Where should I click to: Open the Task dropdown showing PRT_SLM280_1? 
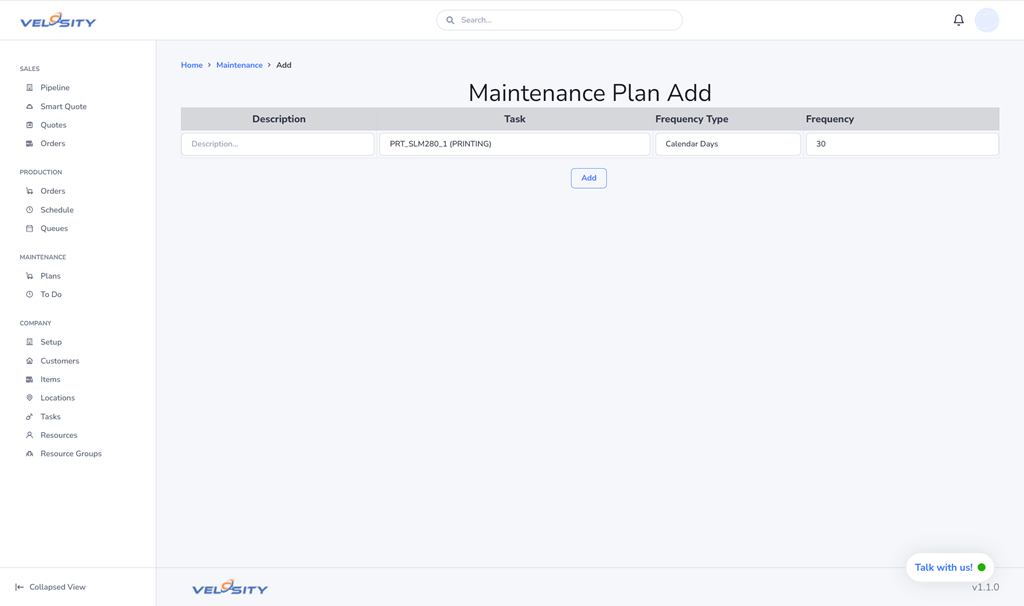[x=514, y=144]
